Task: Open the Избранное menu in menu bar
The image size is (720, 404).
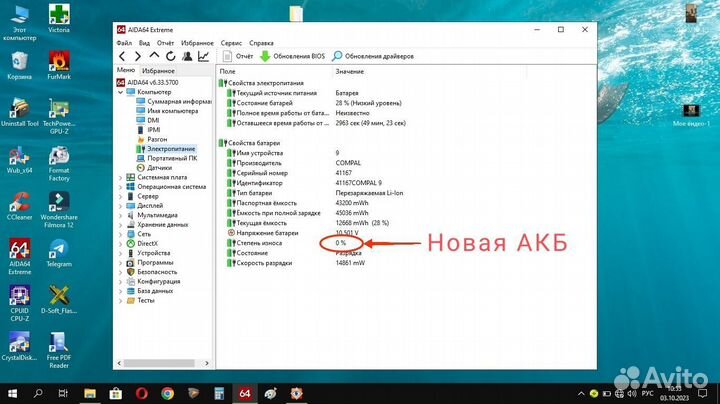Action: (x=197, y=43)
